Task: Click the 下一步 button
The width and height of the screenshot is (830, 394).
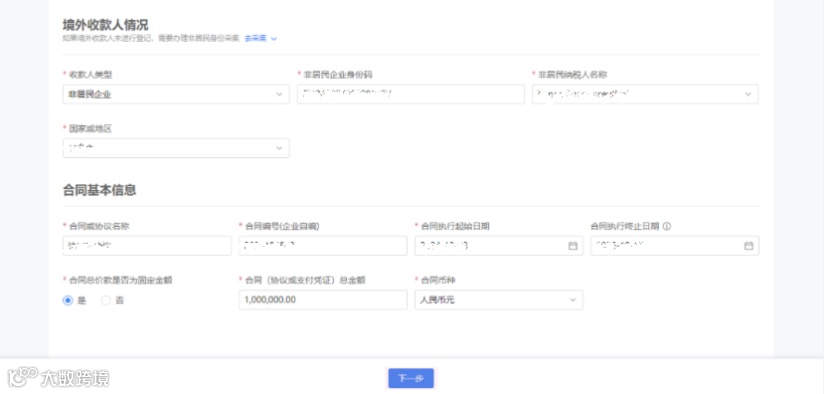Action: pos(411,378)
